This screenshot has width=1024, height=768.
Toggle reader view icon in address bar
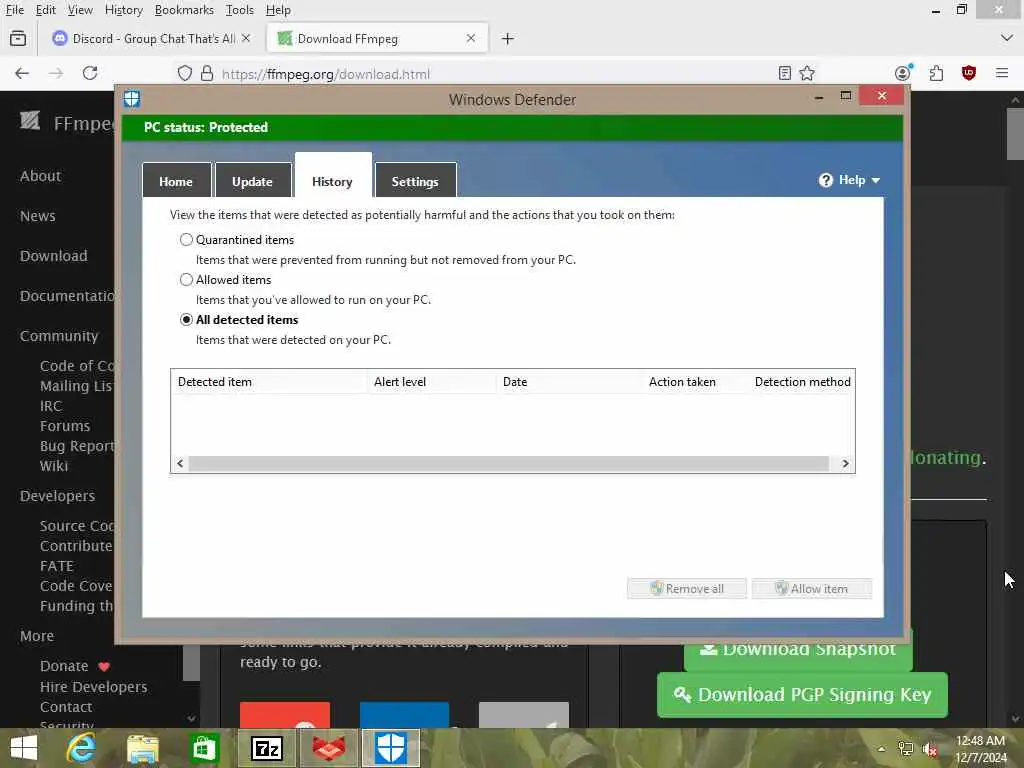785,73
